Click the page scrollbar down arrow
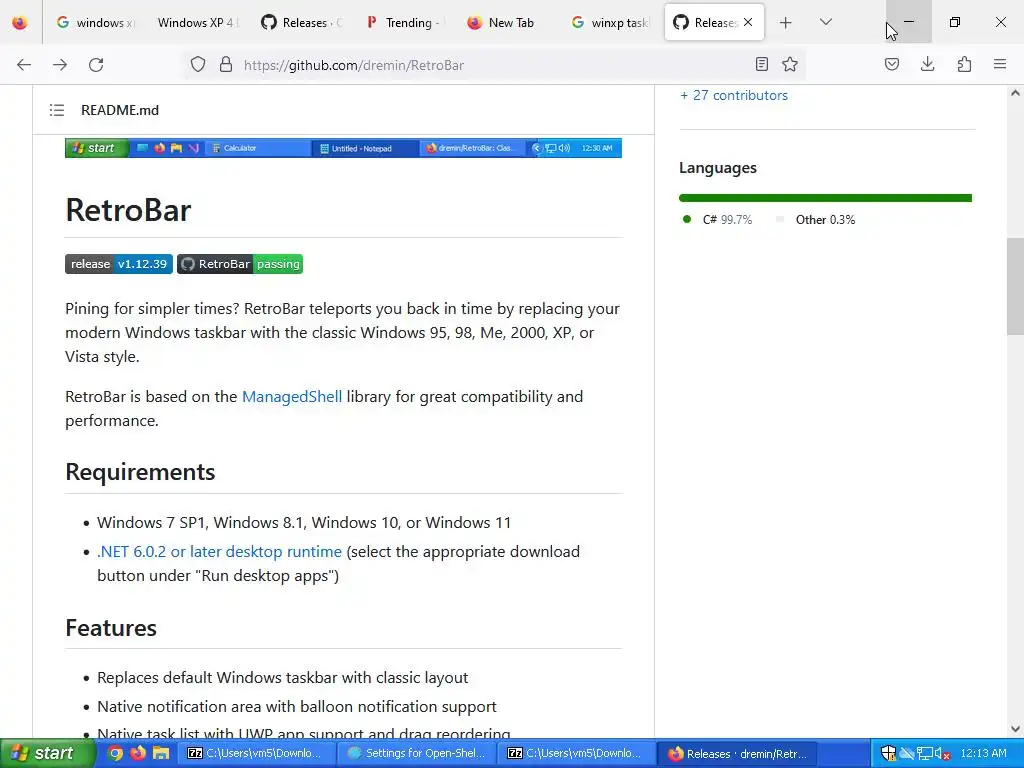Viewport: 1024px width, 768px height. coord(1015,729)
